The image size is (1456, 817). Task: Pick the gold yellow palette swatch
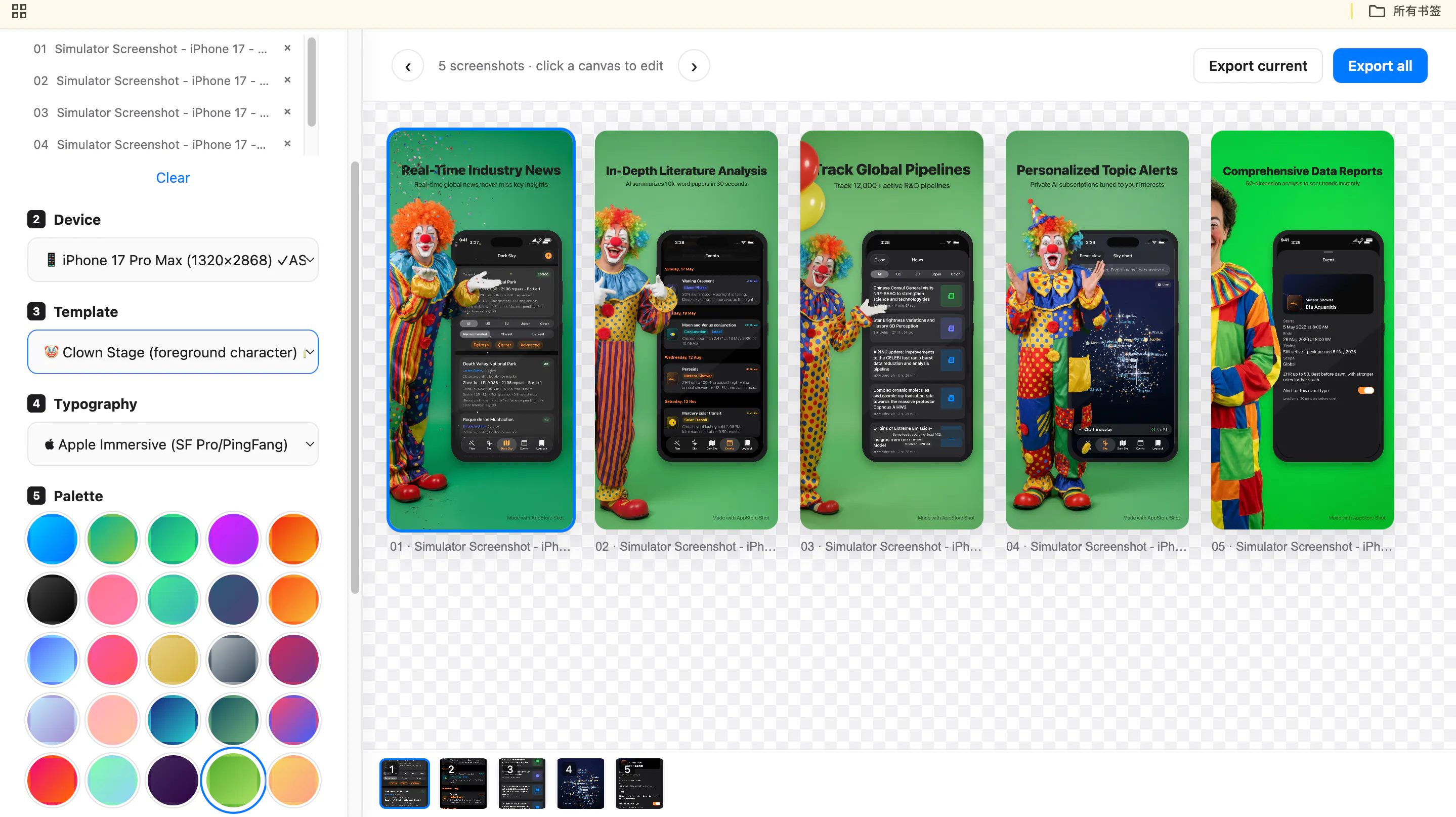click(173, 660)
